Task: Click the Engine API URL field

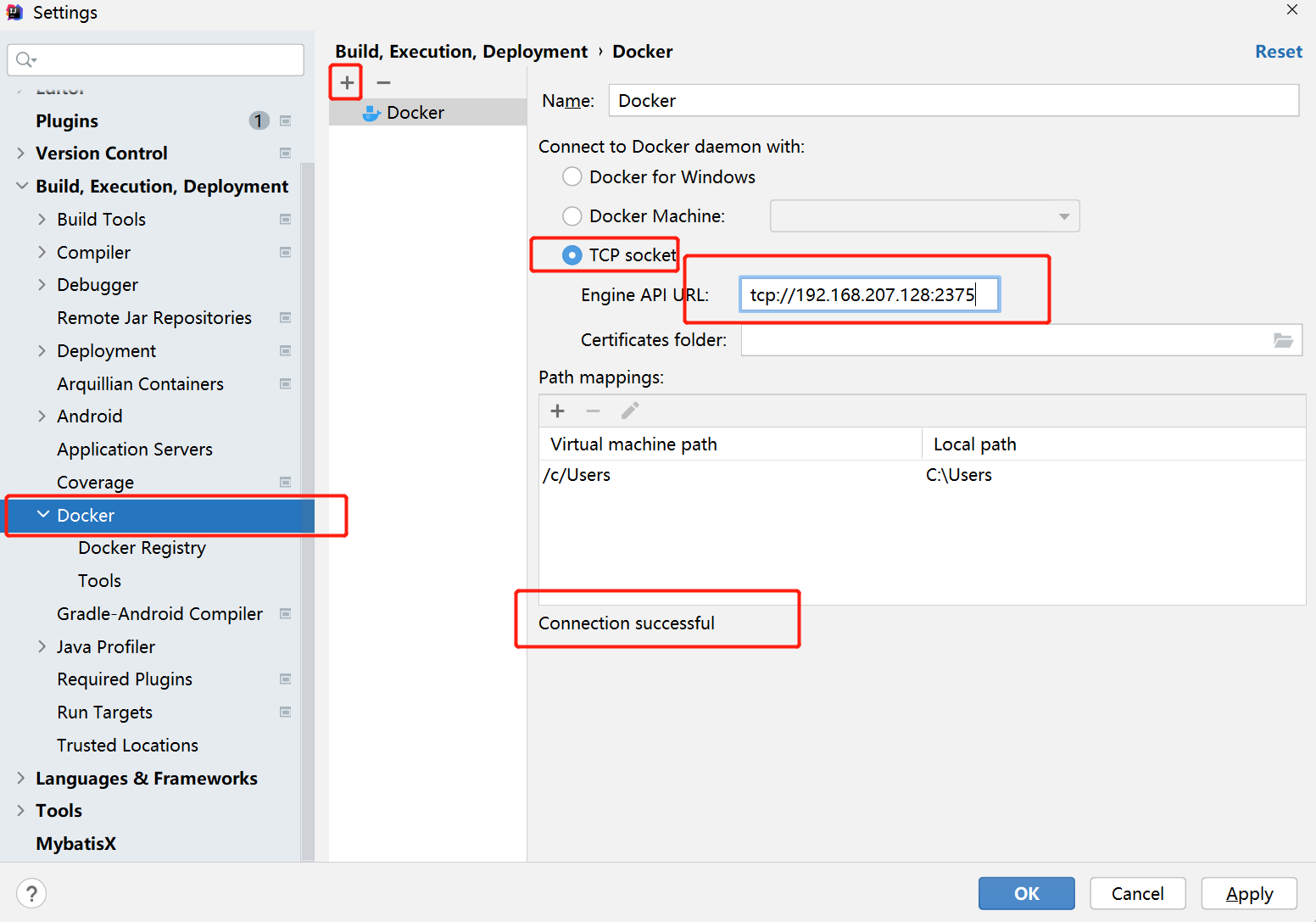Action: 869,294
